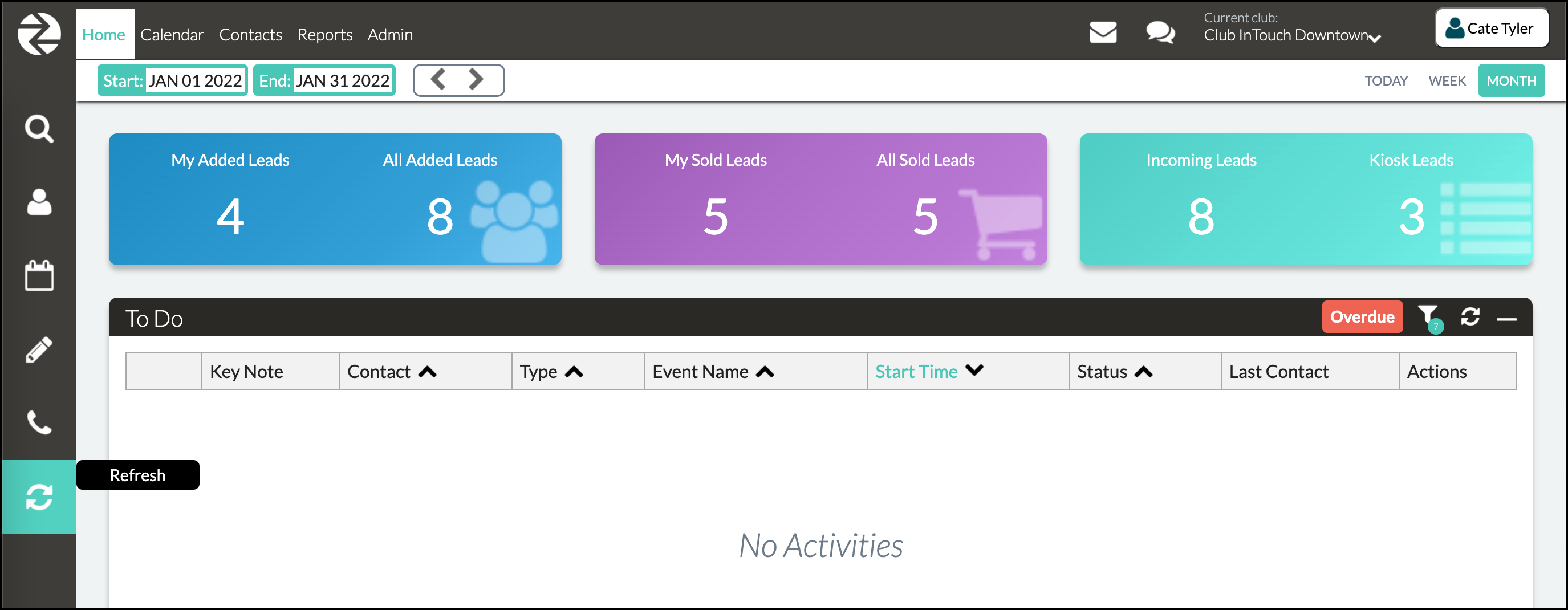This screenshot has width=1568, height=610.
Task: Select the Home tab
Action: pyautogui.click(x=104, y=35)
